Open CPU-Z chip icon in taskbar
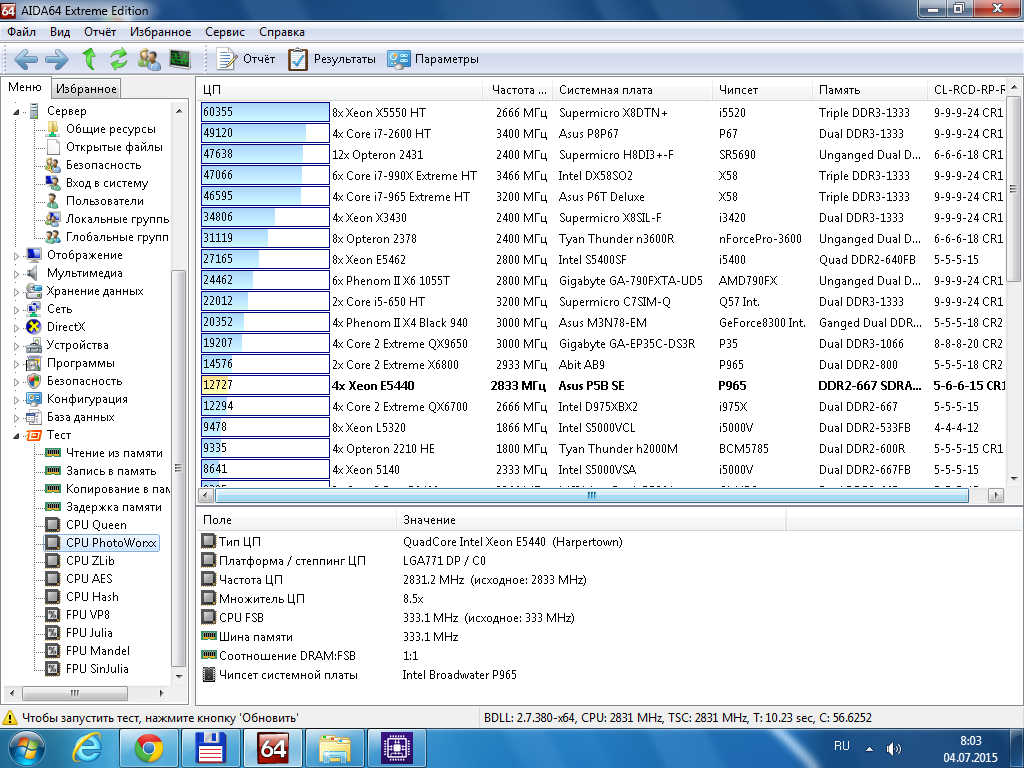1024x768 pixels. click(x=396, y=748)
